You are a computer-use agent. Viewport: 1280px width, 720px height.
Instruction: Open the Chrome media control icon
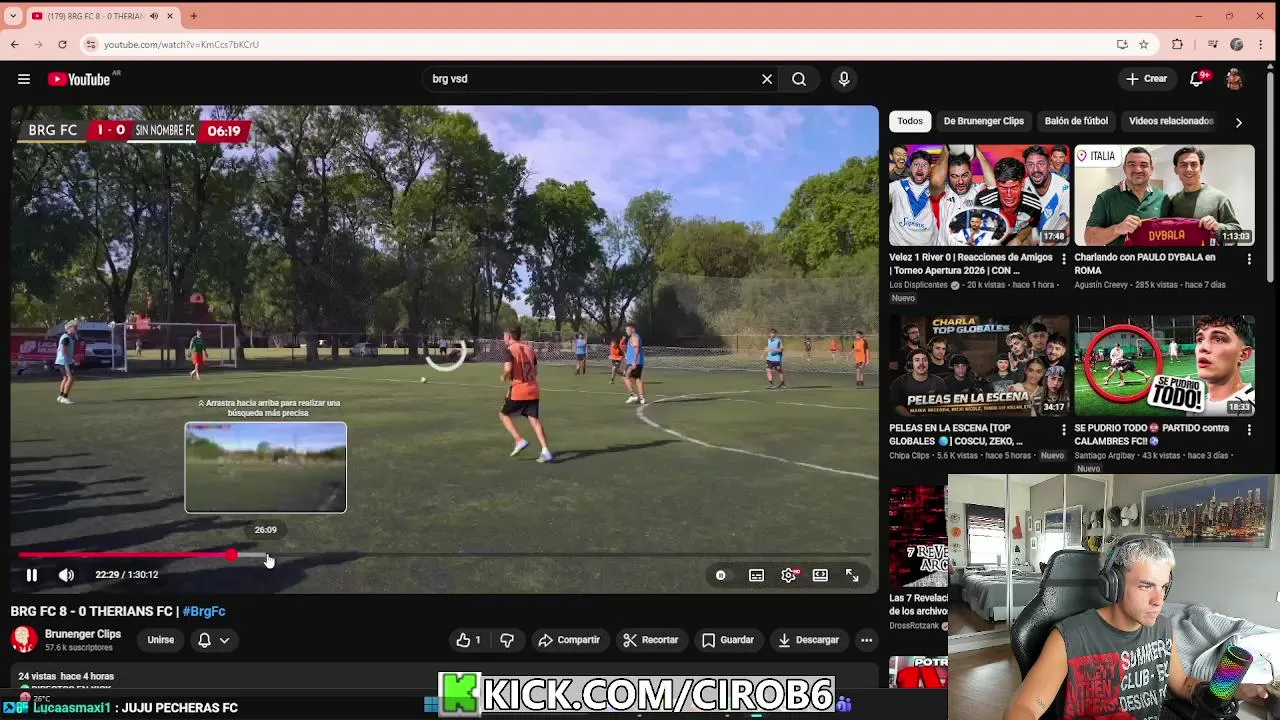[x=1212, y=44]
